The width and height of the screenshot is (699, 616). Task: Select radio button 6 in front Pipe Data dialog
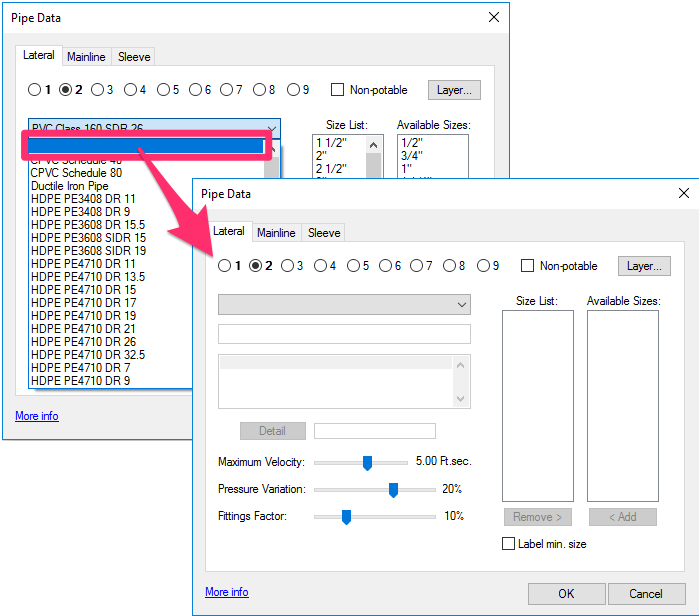(386, 266)
